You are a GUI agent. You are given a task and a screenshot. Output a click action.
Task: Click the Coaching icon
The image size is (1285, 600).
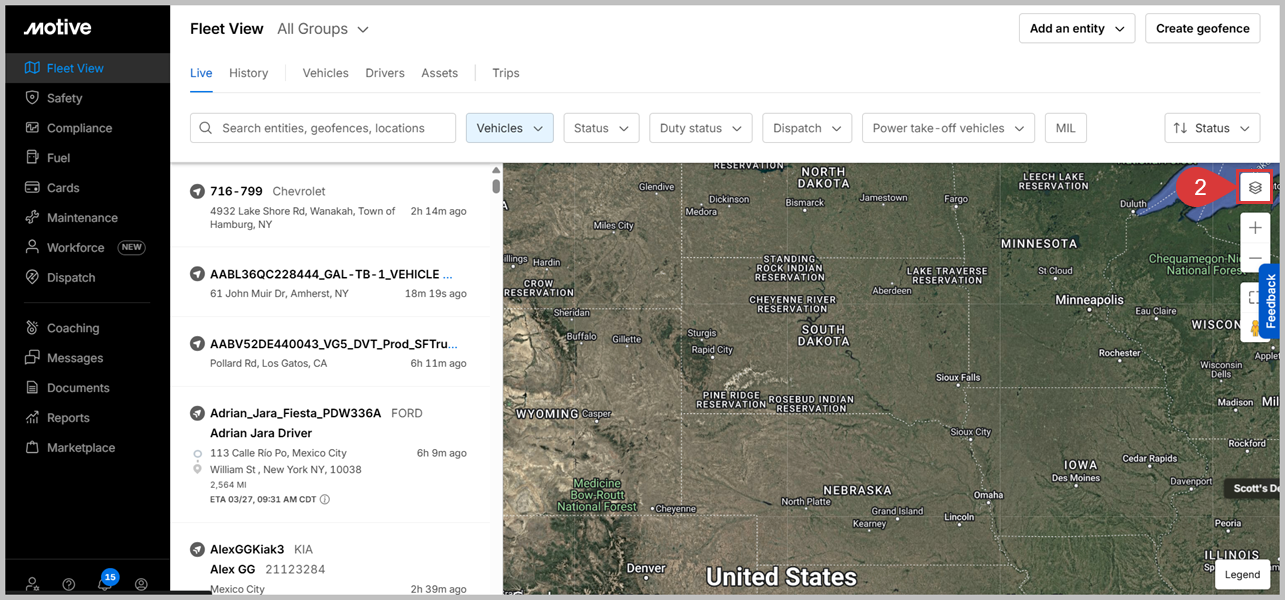(32, 328)
